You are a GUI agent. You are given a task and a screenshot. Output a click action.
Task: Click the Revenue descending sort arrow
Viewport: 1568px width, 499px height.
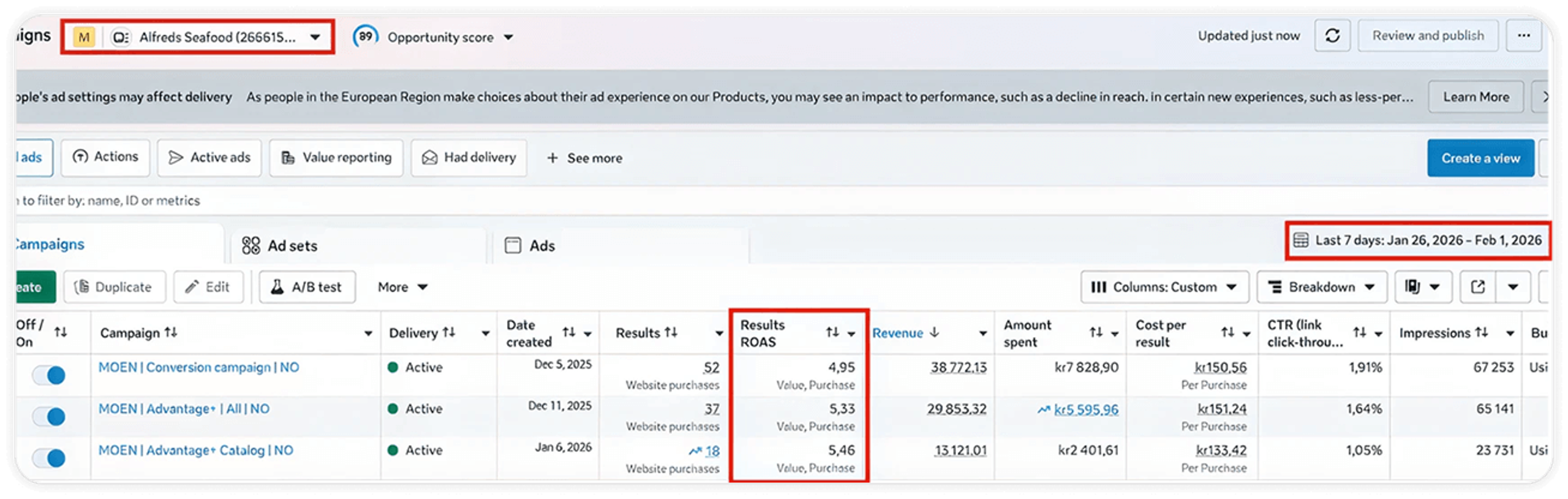[x=934, y=332]
